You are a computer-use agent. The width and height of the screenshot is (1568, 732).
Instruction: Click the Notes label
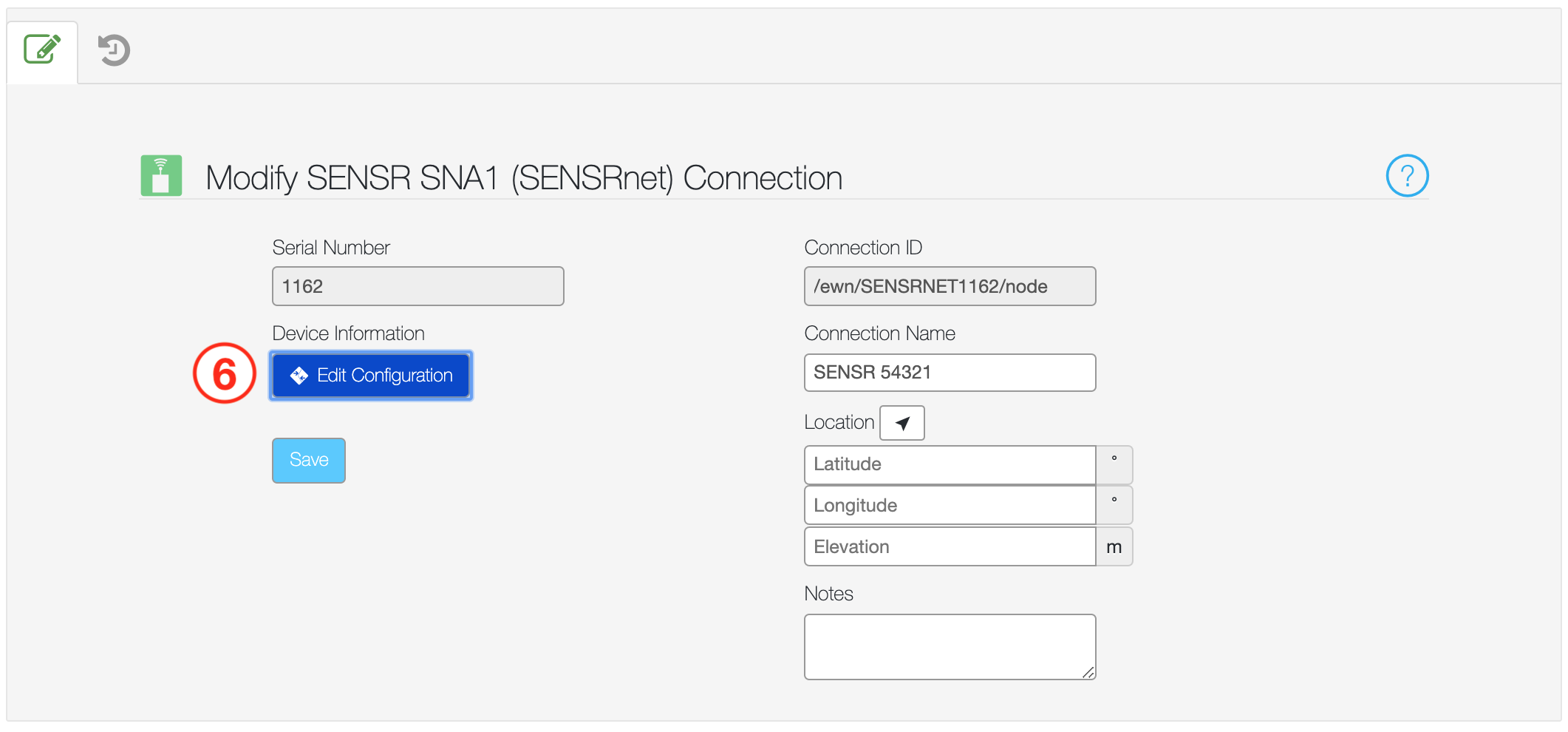pos(828,594)
